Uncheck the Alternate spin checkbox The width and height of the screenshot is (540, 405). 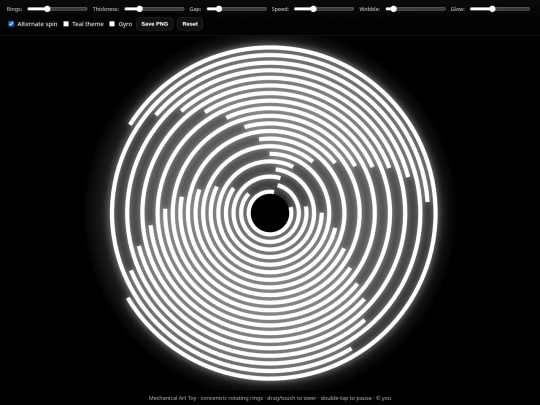(x=11, y=24)
